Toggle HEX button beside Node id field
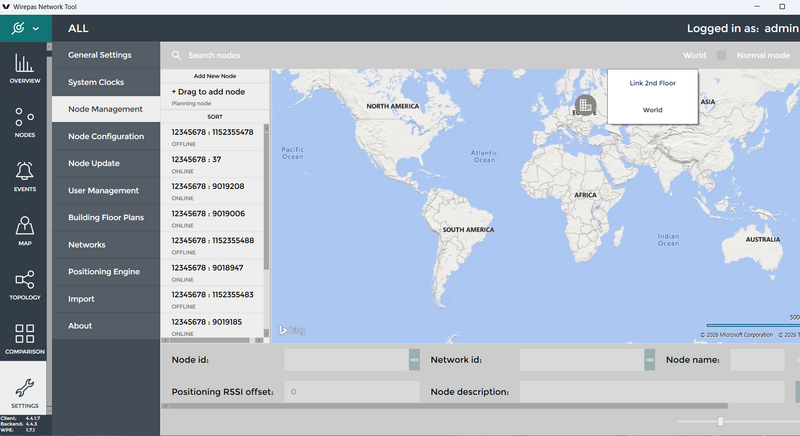The width and height of the screenshot is (800, 436). tap(414, 360)
